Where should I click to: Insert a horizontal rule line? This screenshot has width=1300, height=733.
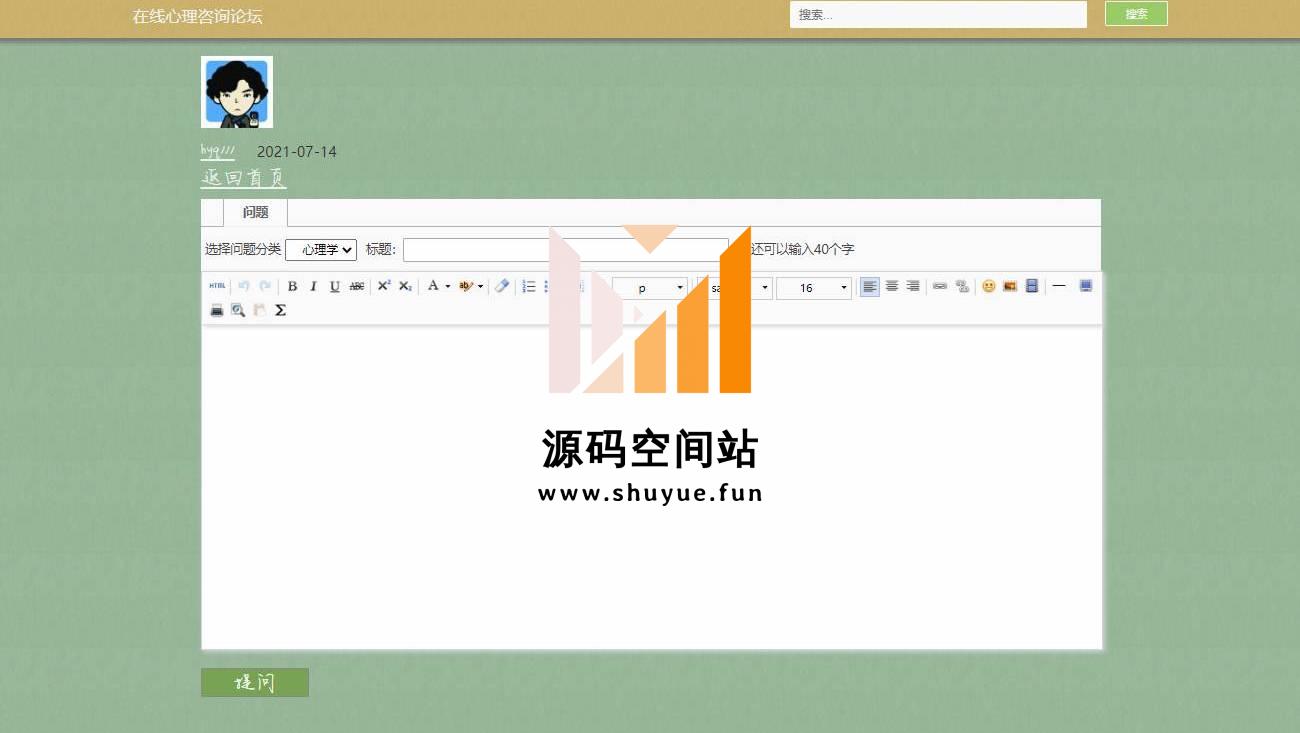coord(1059,287)
